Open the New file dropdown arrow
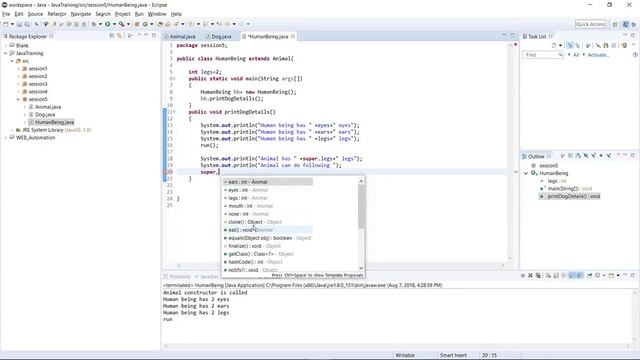 pos(12,24)
